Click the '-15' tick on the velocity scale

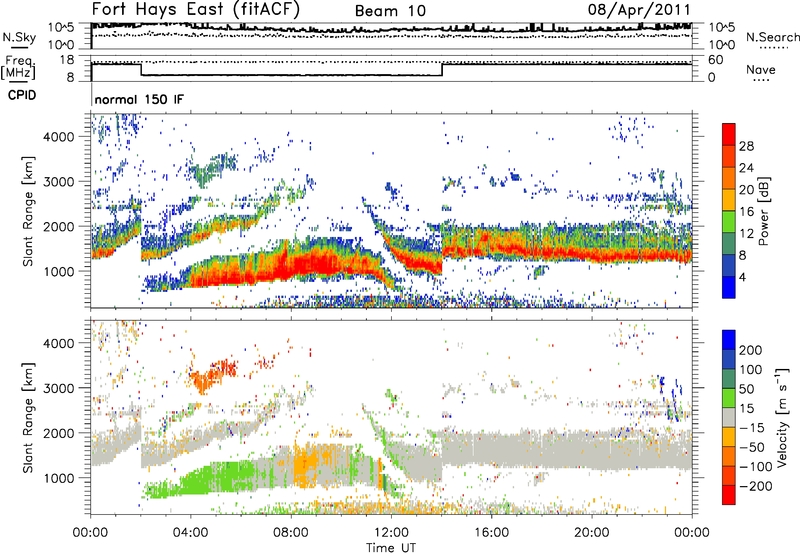[x=753, y=427]
